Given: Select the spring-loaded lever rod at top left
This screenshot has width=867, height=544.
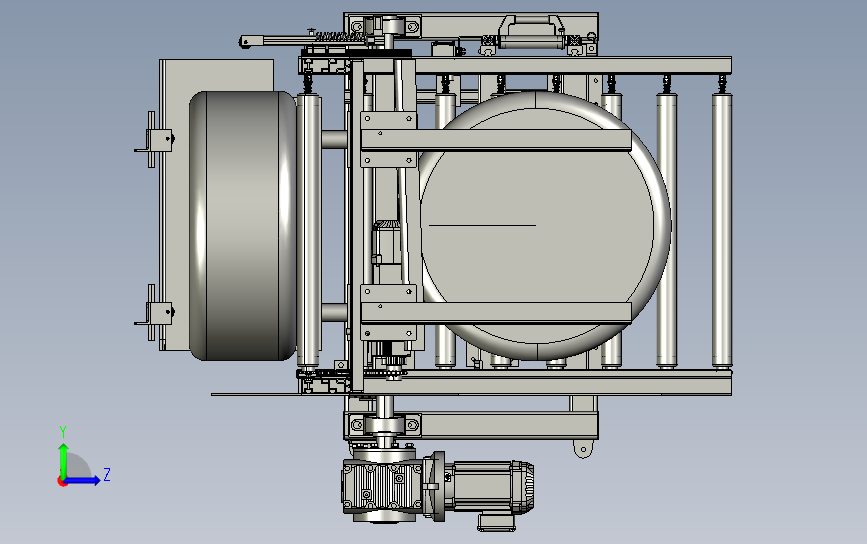Looking at the screenshot, I should point(304,40).
